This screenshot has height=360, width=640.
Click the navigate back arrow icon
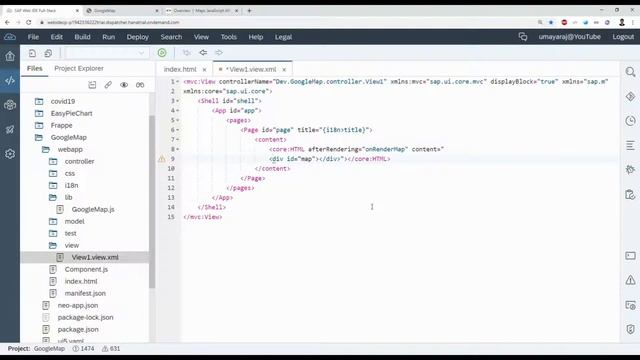pyautogui.click(x=203, y=53)
